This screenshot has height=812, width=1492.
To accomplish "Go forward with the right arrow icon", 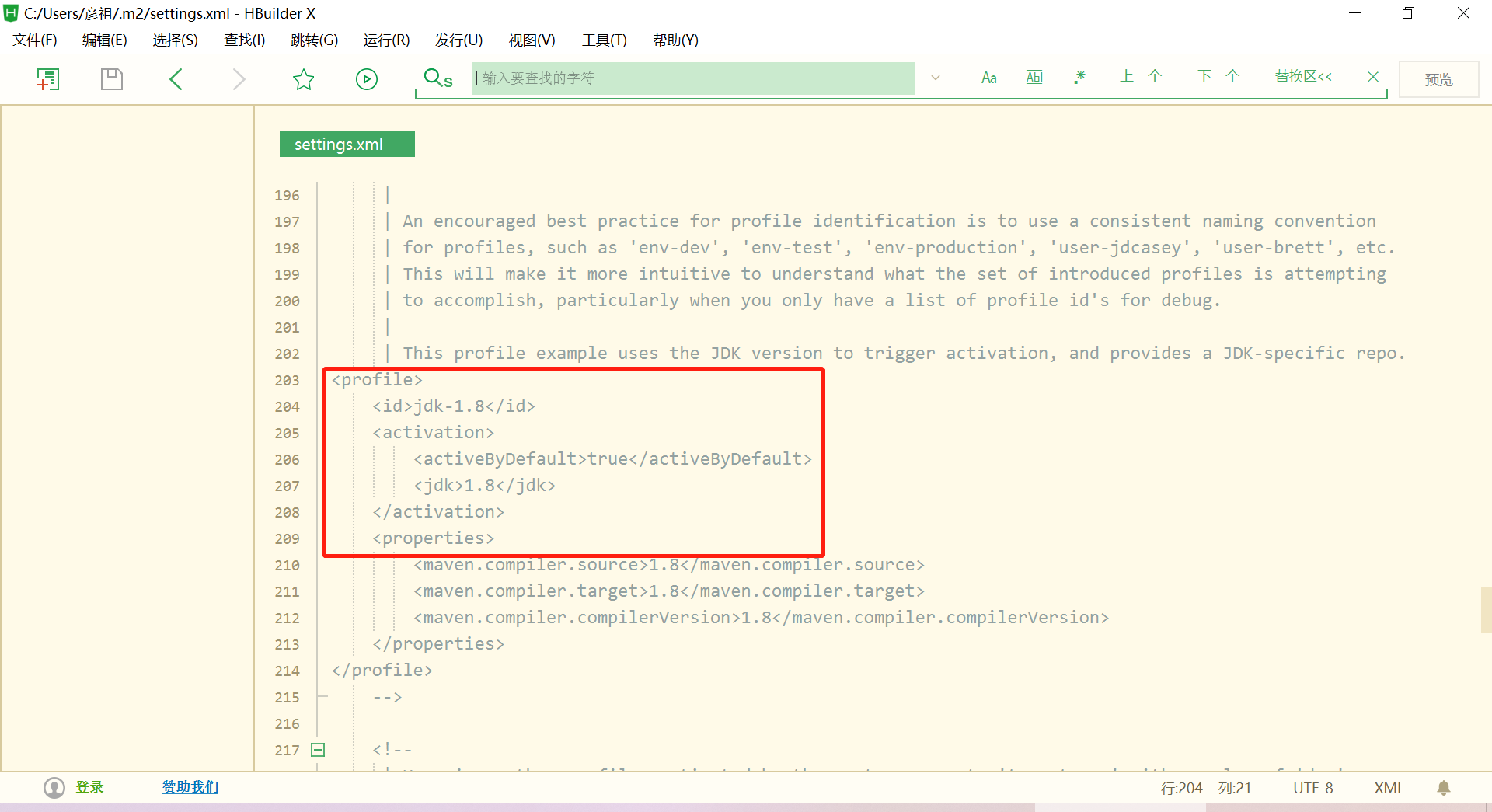I will (239, 78).
